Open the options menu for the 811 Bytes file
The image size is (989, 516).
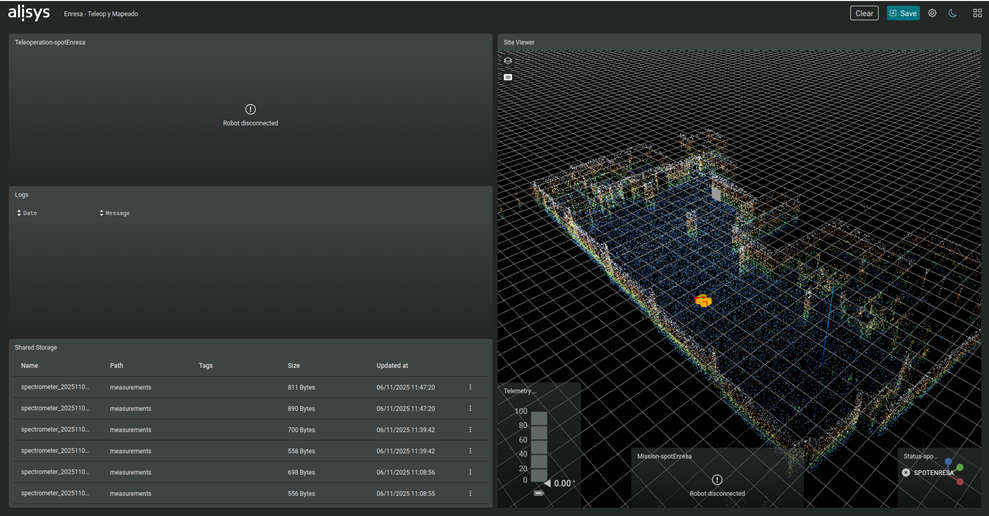pos(470,387)
